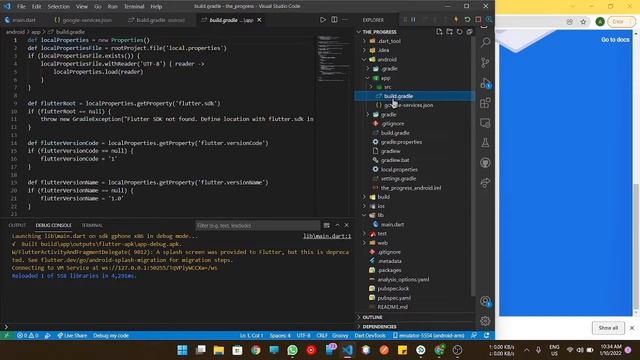The height and width of the screenshot is (360, 640).
Task: Expand the src folder under app
Action: [371, 87]
